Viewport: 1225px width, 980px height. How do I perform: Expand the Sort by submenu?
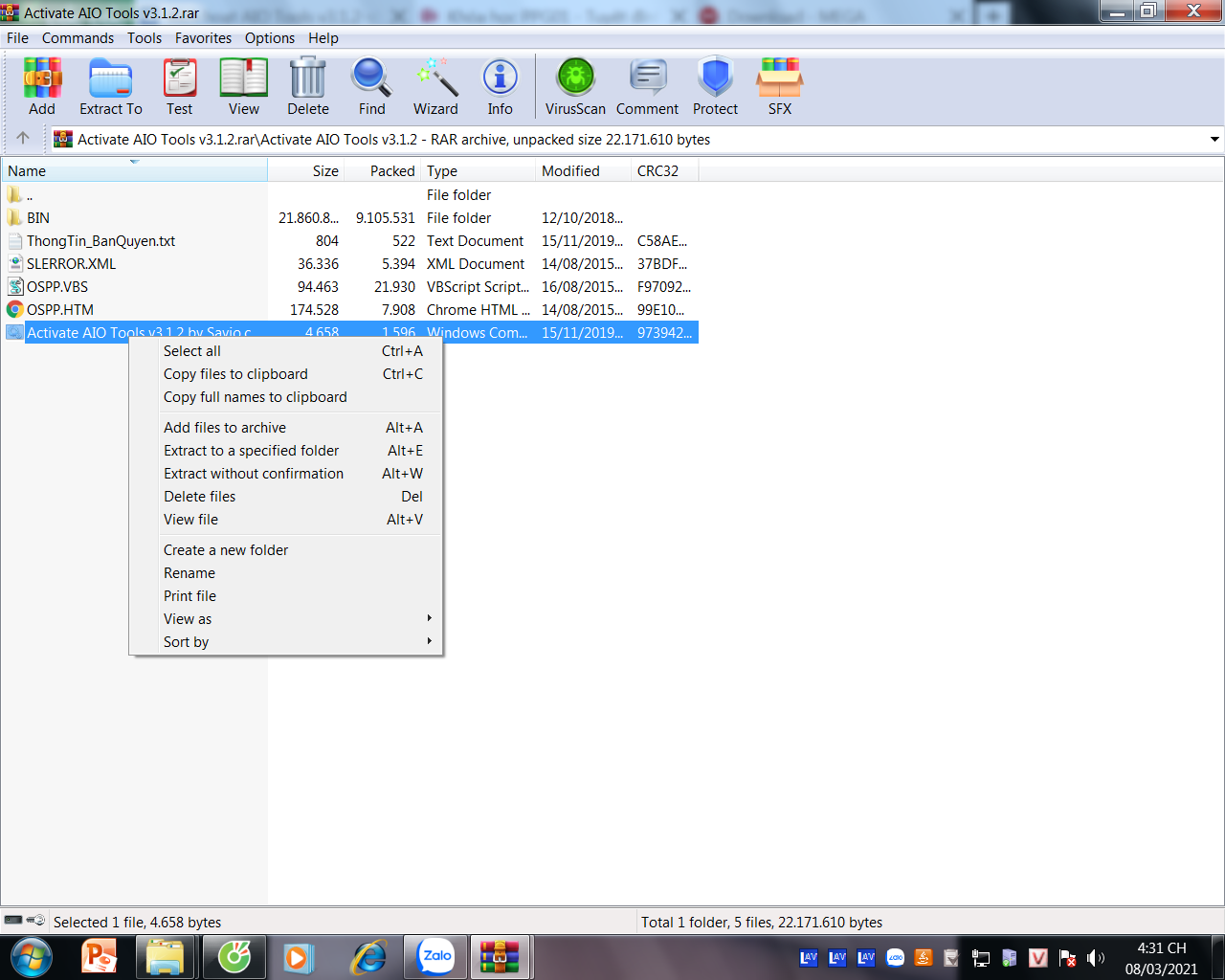285,642
